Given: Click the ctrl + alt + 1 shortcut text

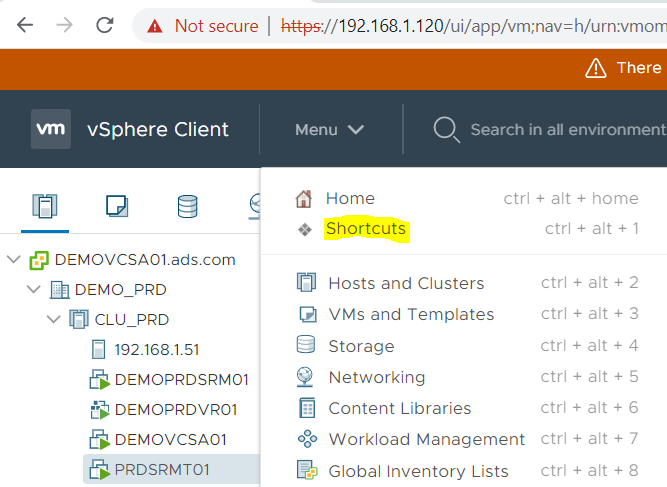Looking at the screenshot, I should pos(592,228).
